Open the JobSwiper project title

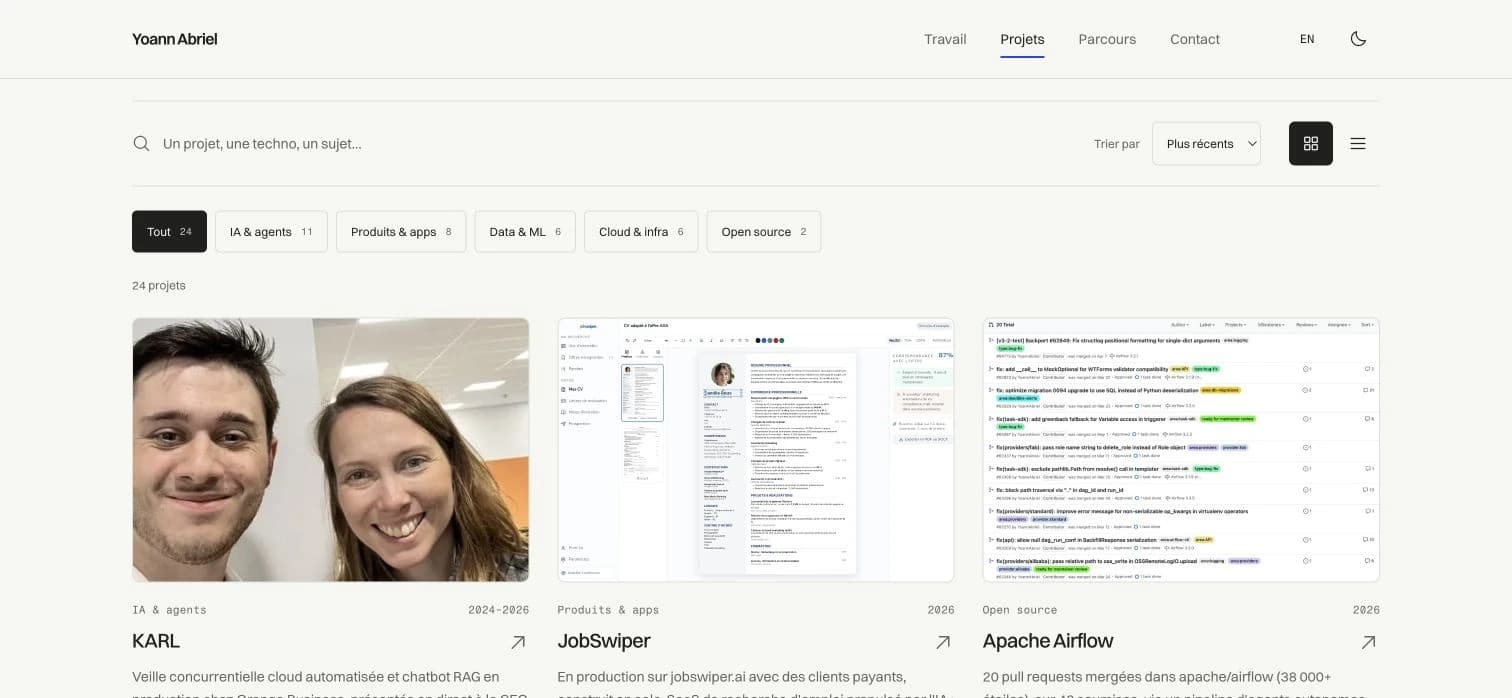(604, 641)
